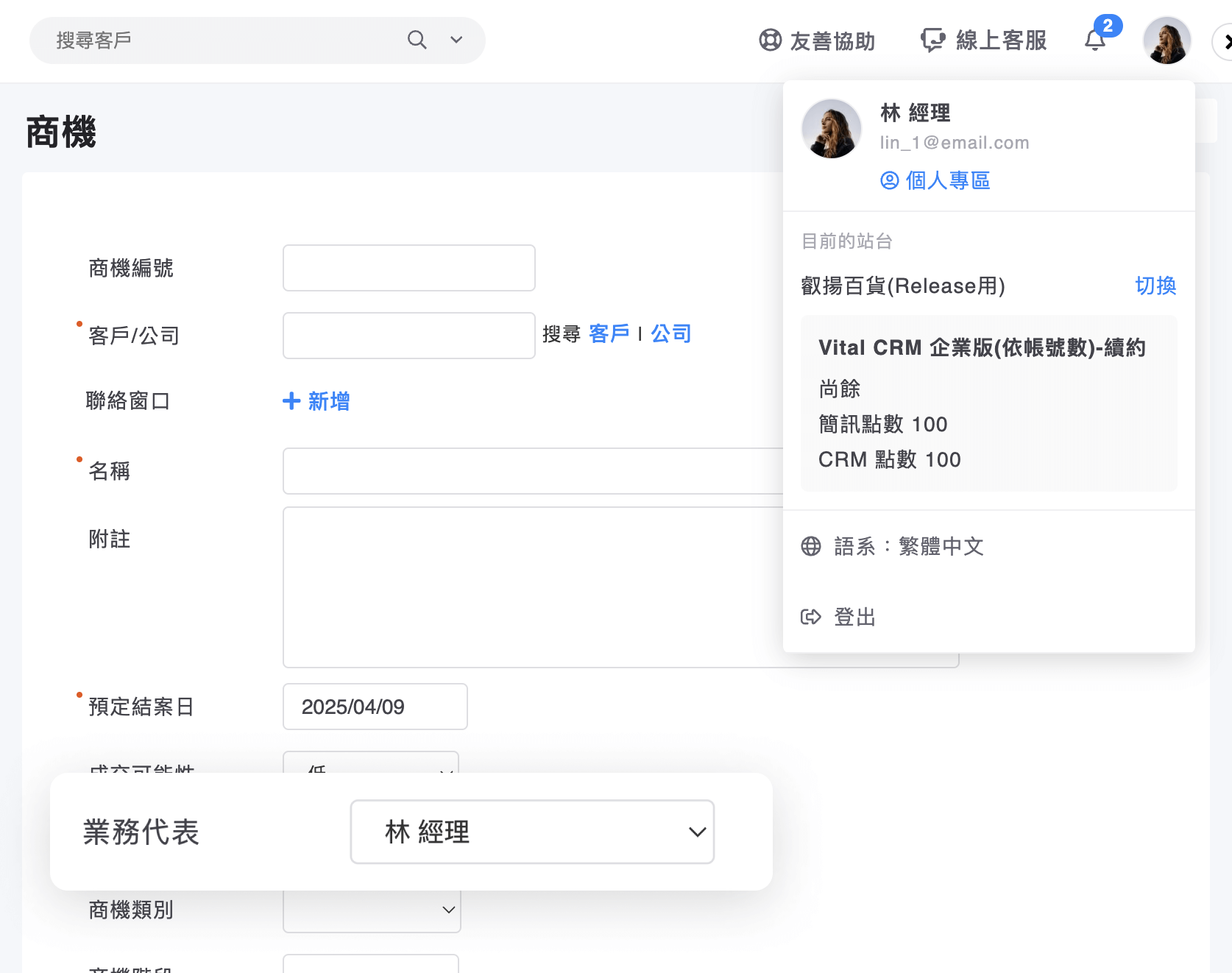Click 登出 to log out

854,617
